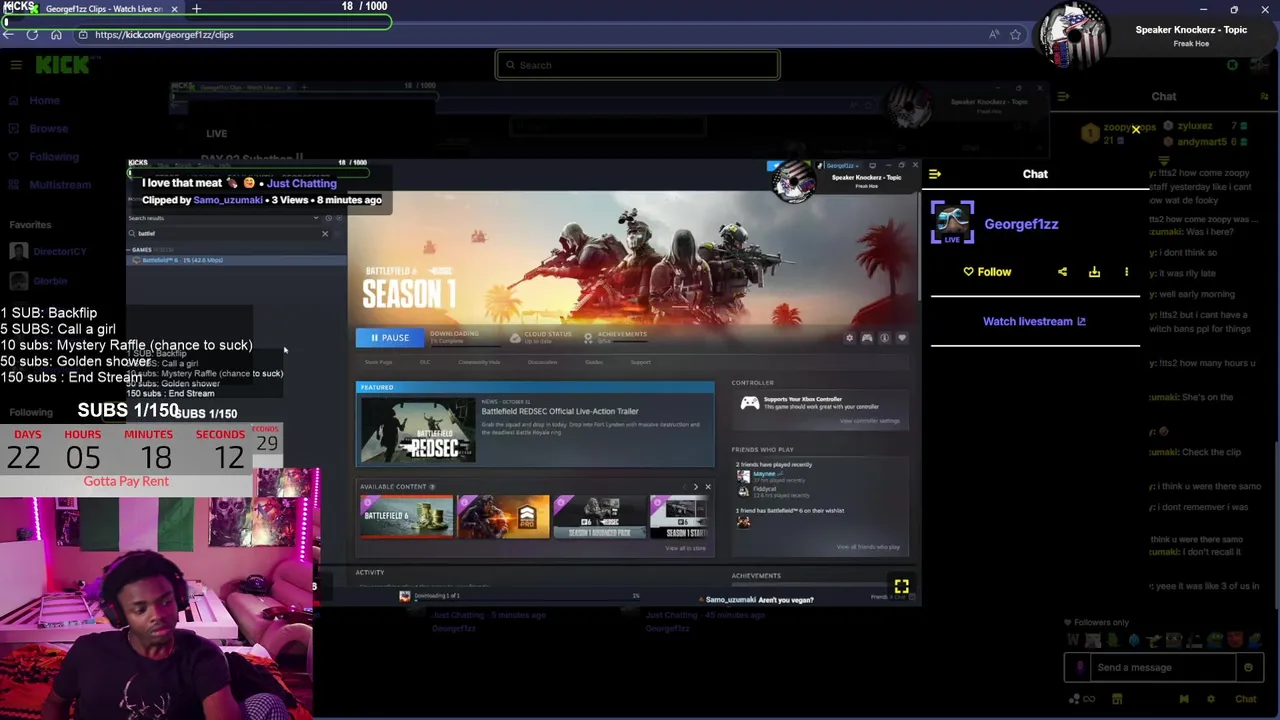
Task: Go to the browser home page
Action: pos(56,34)
